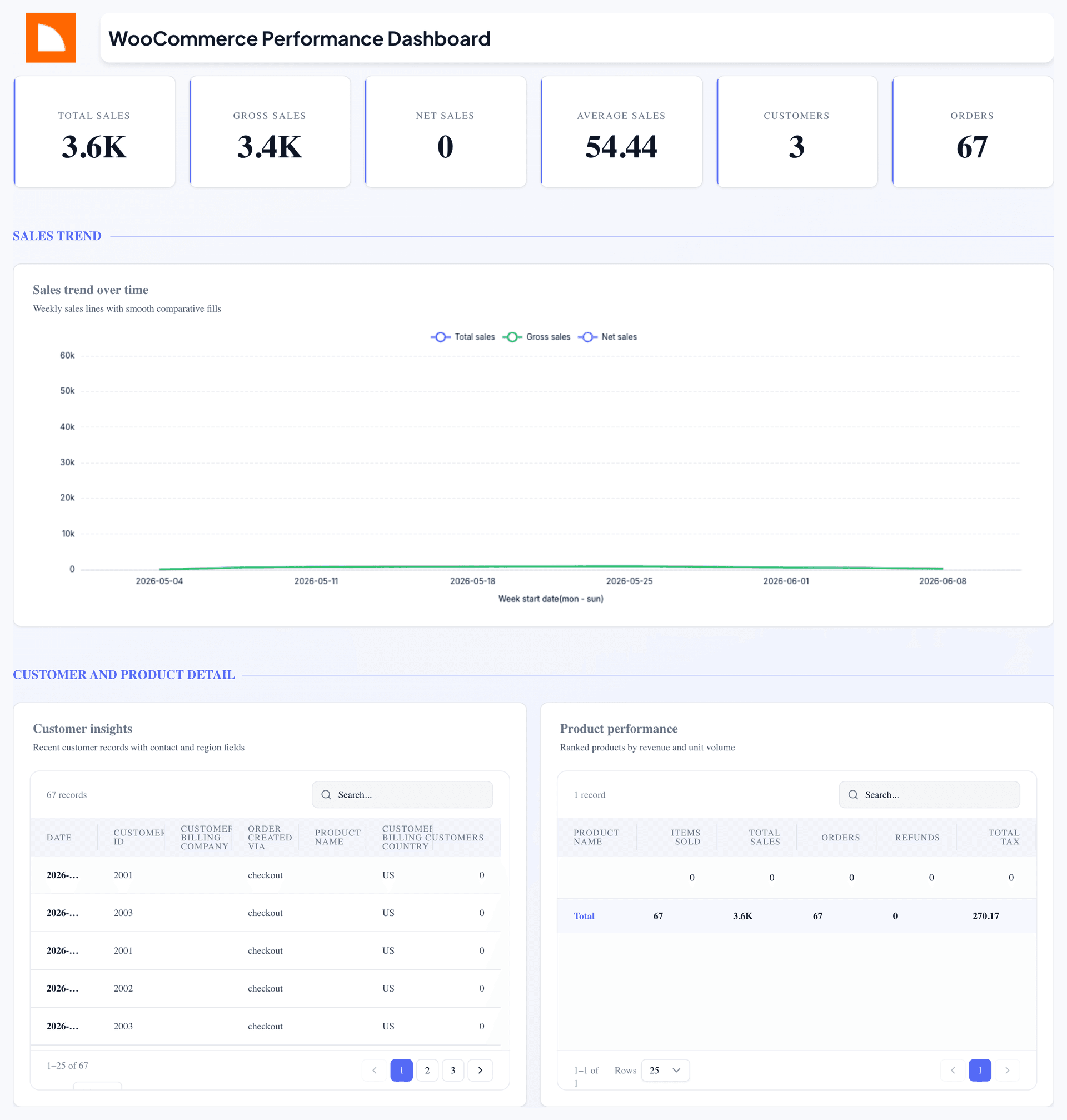Click the 2002 customer ID cell
Viewport: 1067px width, 1120px height.
[x=123, y=988]
